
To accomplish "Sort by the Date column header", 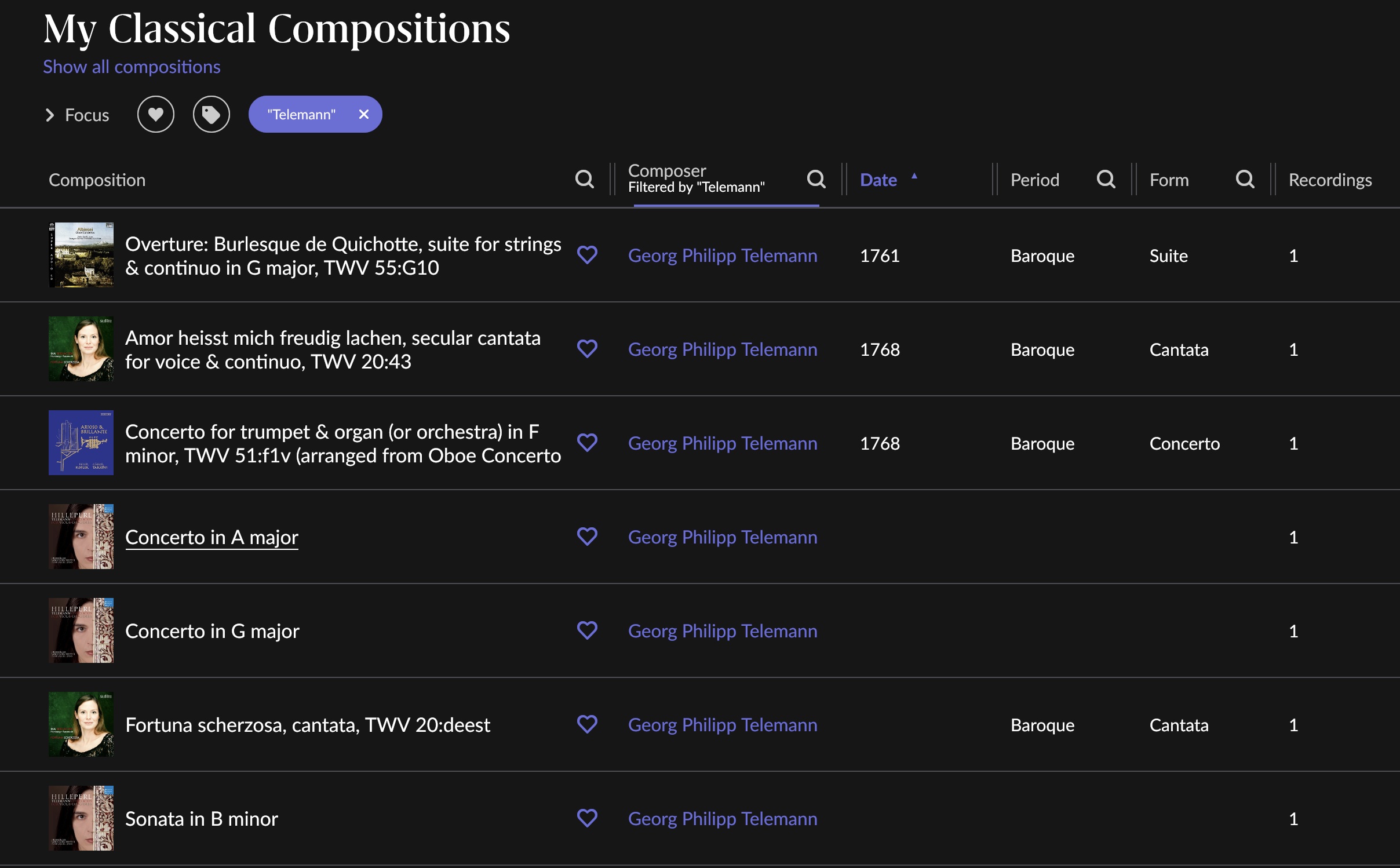I will [878, 180].
